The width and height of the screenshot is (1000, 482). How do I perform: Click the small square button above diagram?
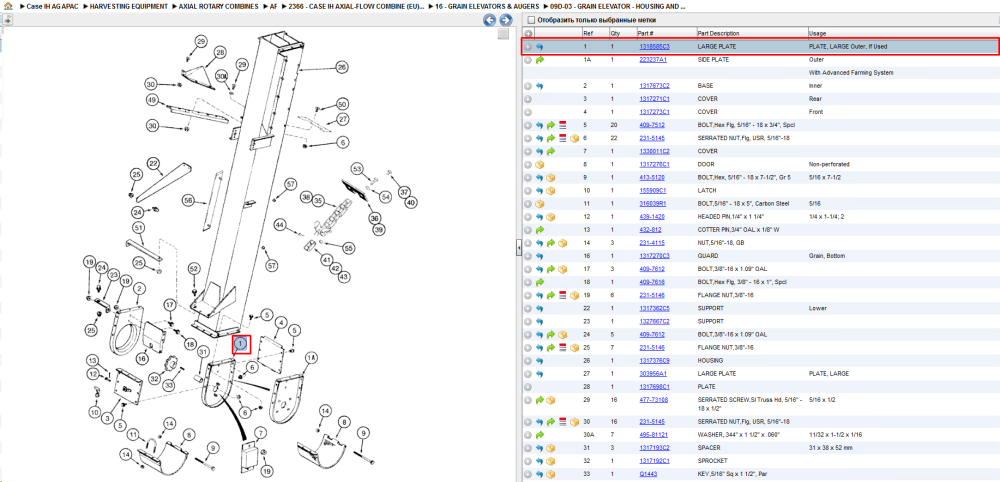coord(503,34)
